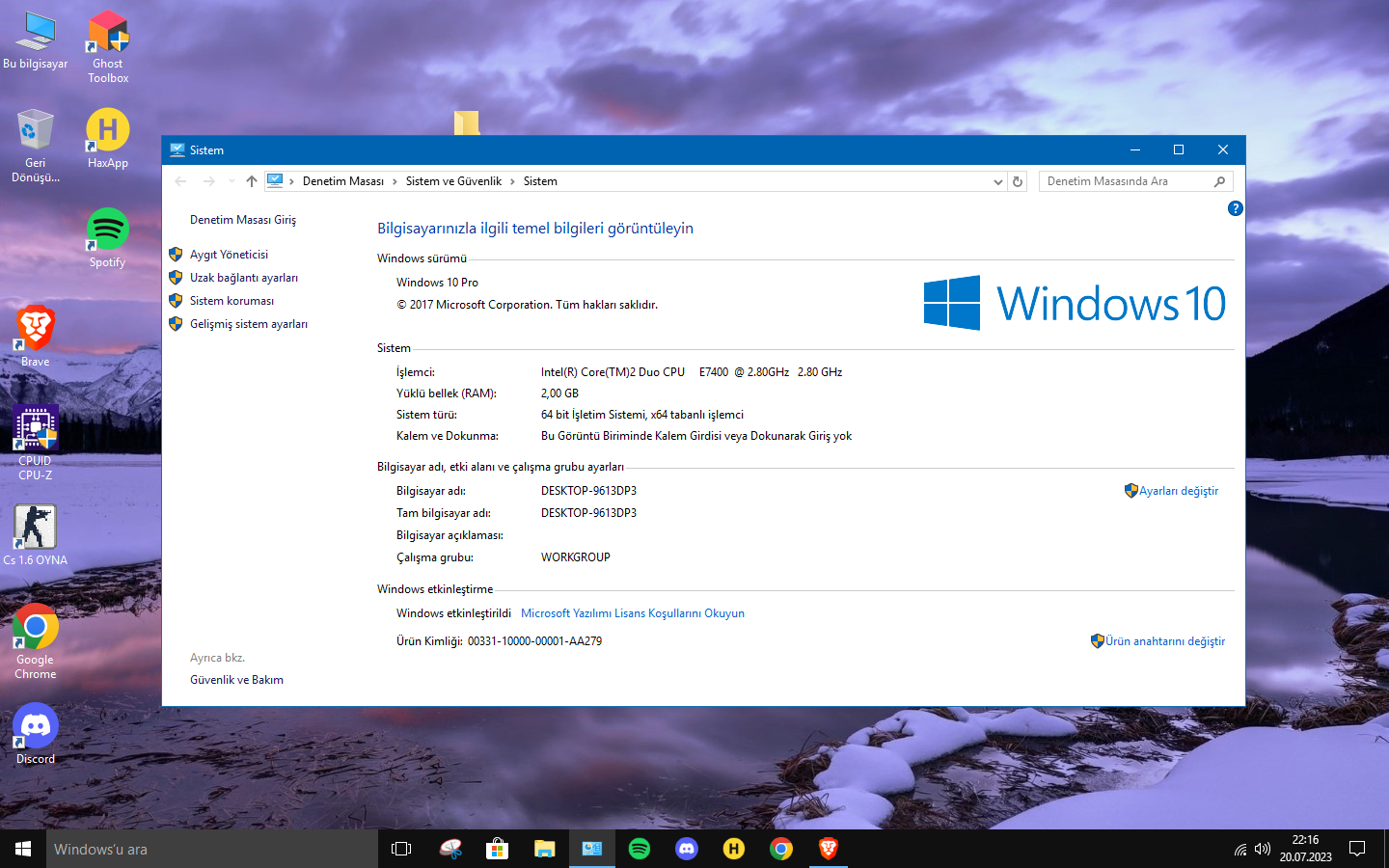Refresh the Sistem address bar
Viewport: 1389px width, 868px height.
(x=1018, y=181)
